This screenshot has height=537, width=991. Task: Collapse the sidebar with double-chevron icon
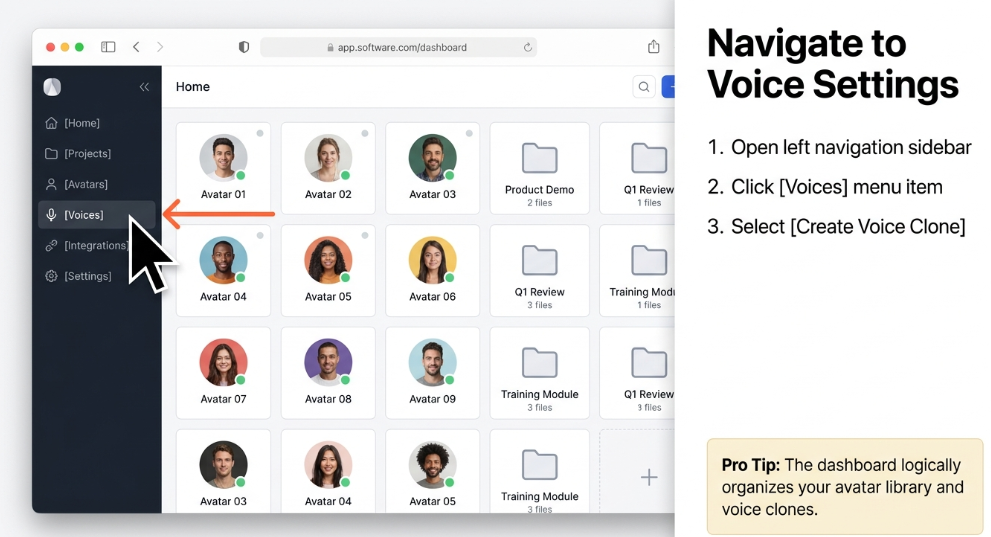[144, 87]
